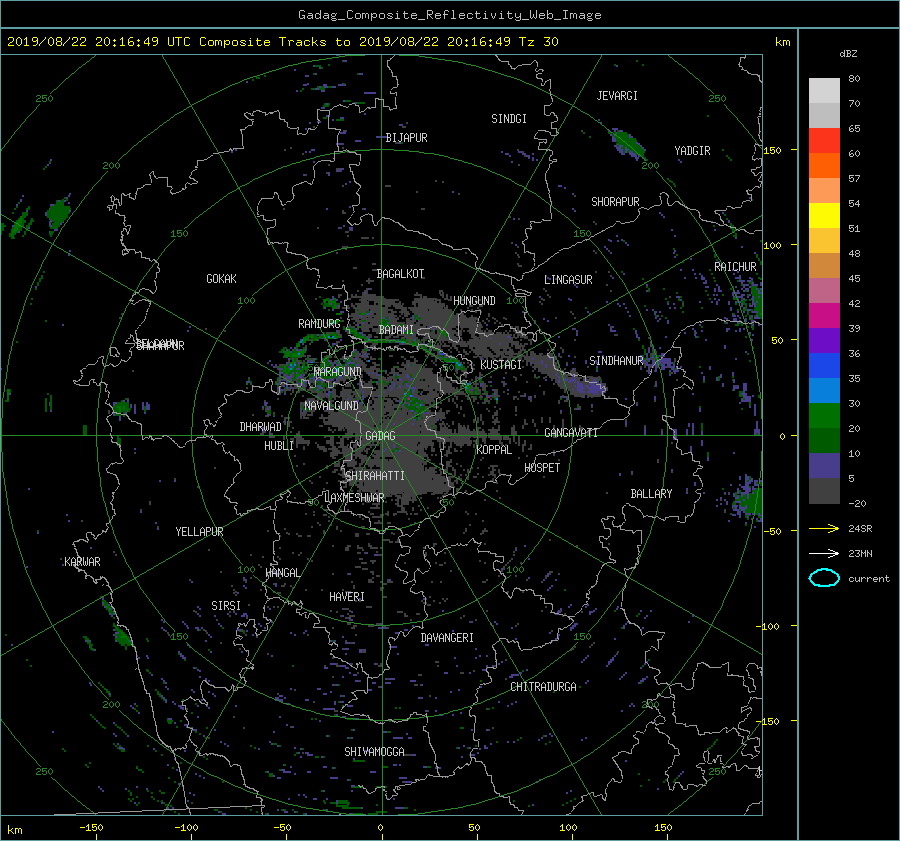Click the GOKAK city label

point(222,279)
